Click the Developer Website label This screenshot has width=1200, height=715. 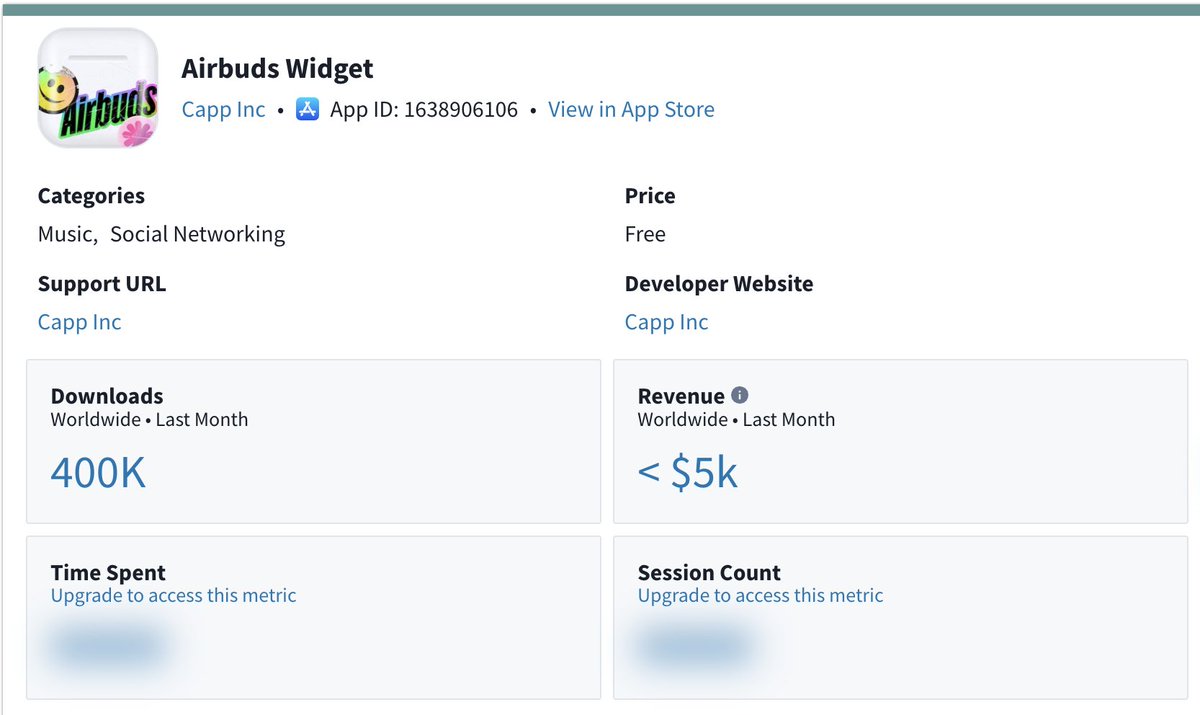(x=719, y=284)
